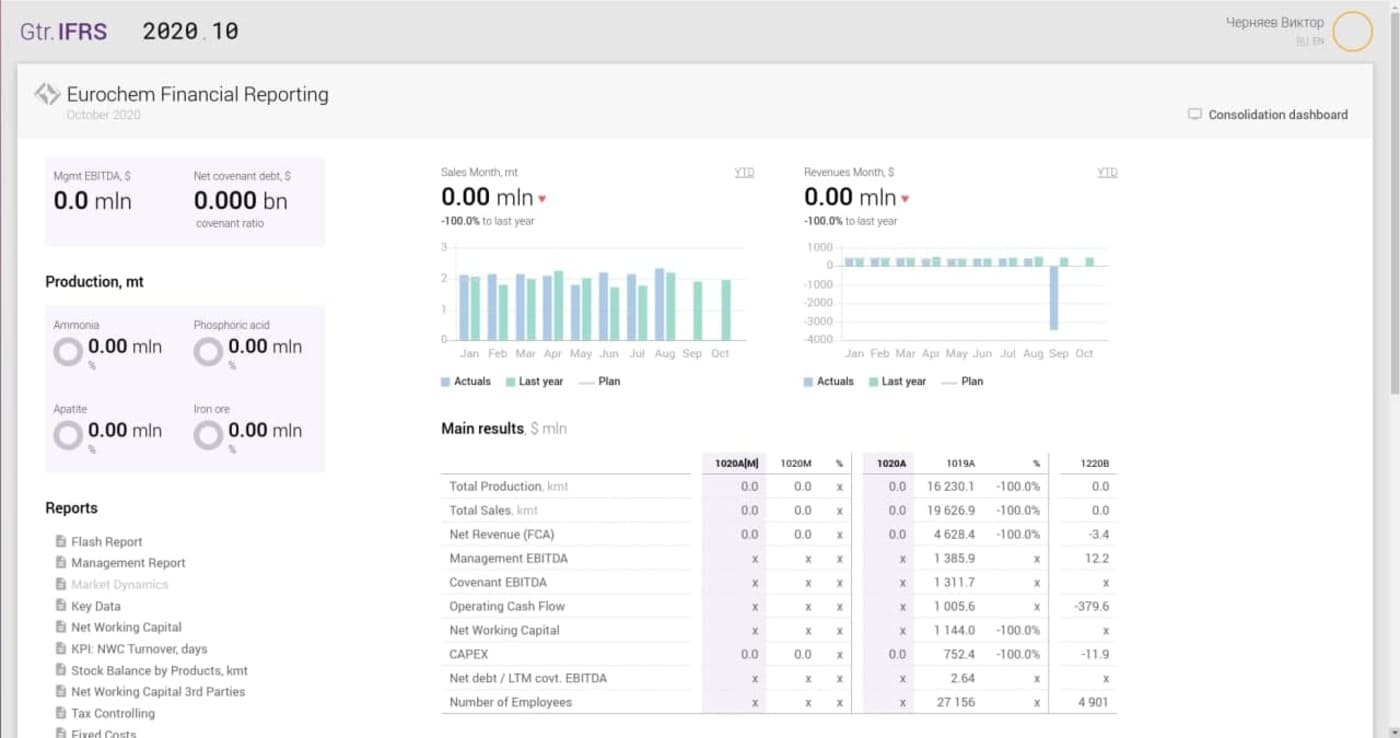Toggle YTD view for Sales chart
Image resolution: width=1400 pixels, height=738 pixels.
coord(744,172)
